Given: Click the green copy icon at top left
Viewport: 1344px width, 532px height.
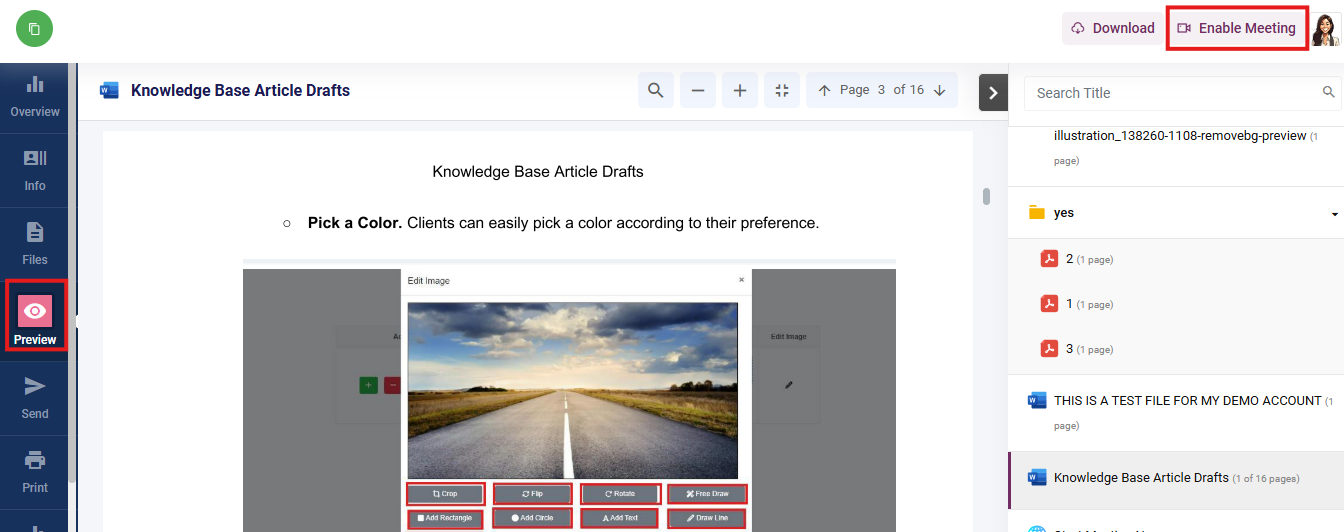Looking at the screenshot, I should [x=34, y=29].
